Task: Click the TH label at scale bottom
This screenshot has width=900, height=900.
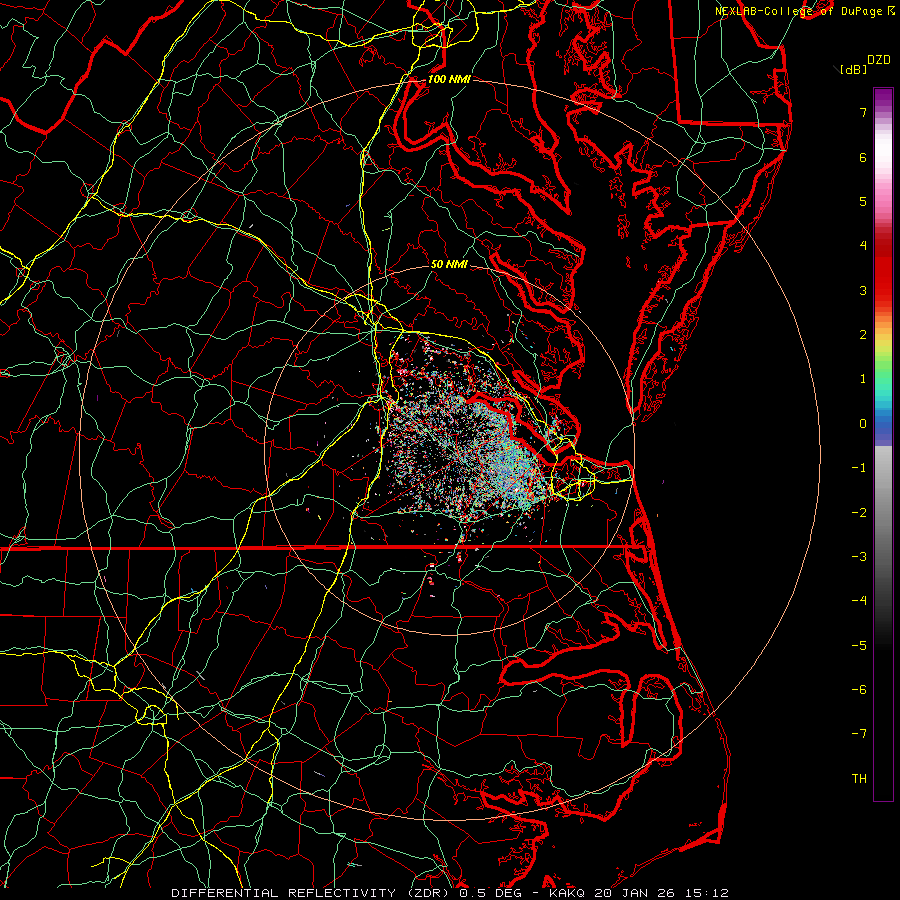Action: [859, 779]
